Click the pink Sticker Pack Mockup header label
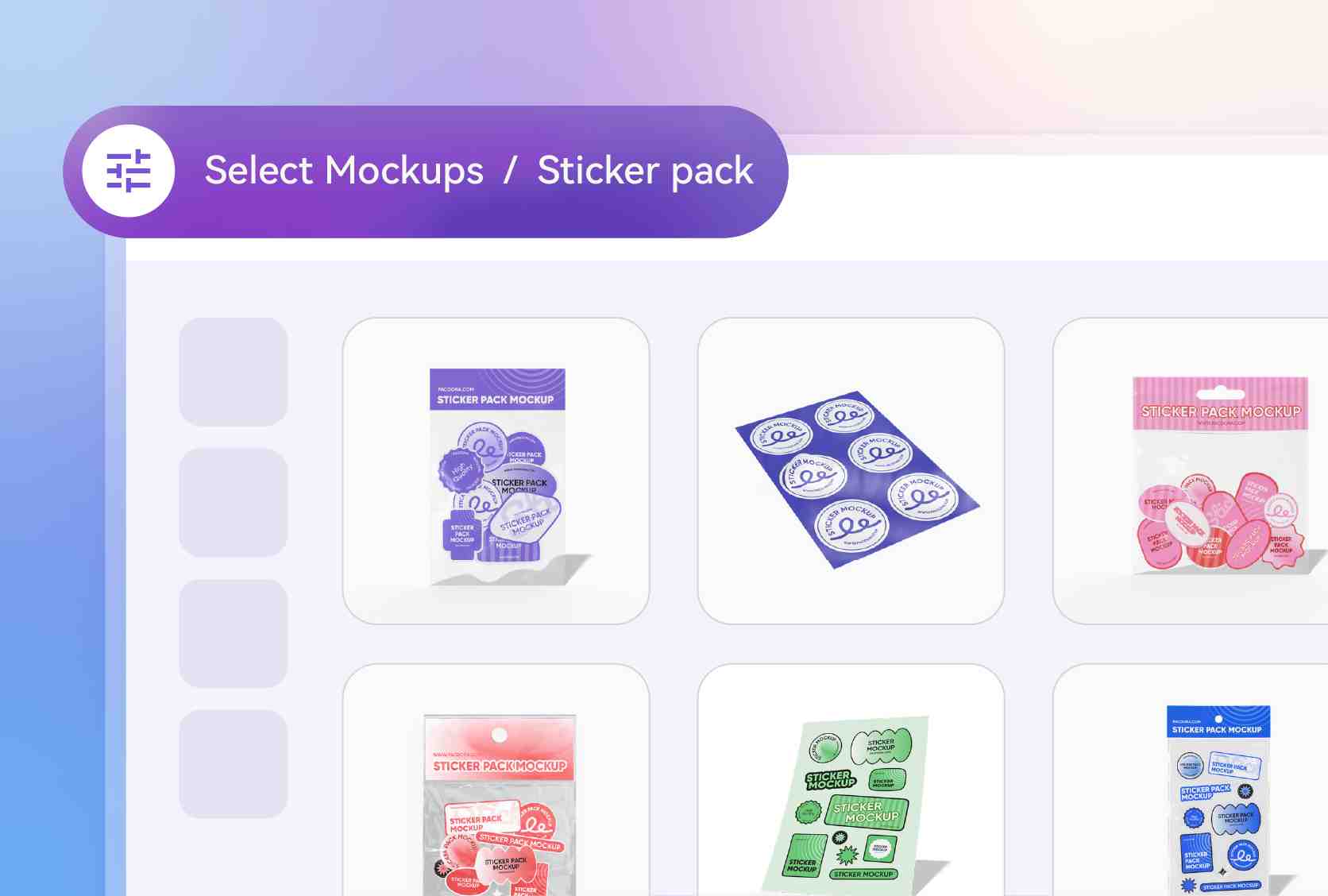This screenshot has height=896, width=1328. [1221, 411]
